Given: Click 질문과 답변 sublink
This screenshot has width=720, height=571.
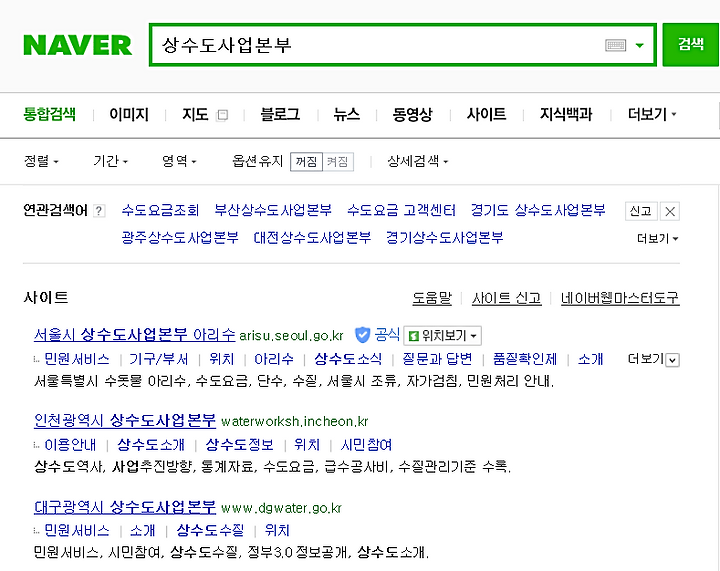Looking at the screenshot, I should pos(437,359).
